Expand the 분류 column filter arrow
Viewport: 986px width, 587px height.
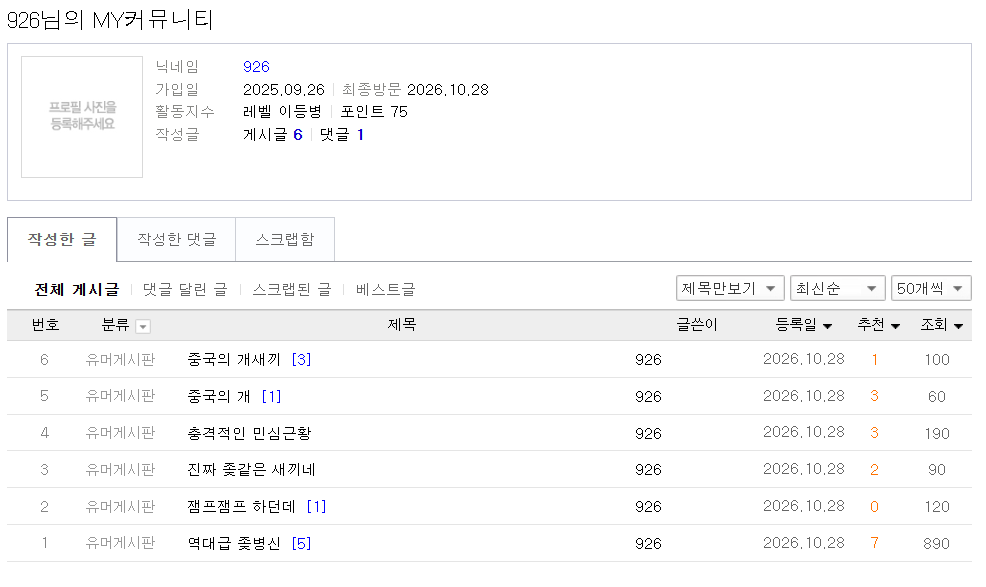[x=143, y=327]
